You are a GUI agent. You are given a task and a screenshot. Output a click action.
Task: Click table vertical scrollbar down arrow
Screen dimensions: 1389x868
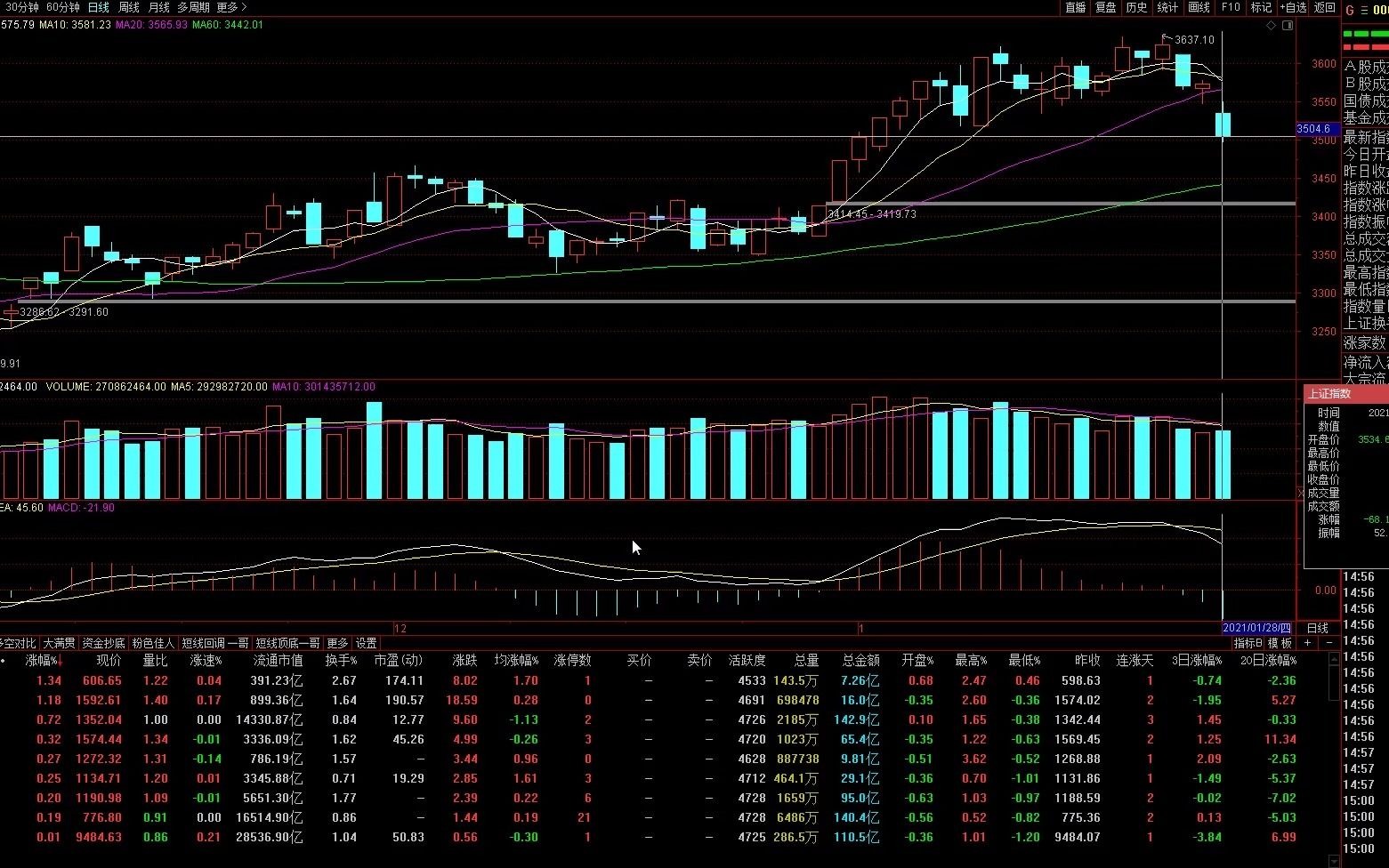[x=1334, y=860]
